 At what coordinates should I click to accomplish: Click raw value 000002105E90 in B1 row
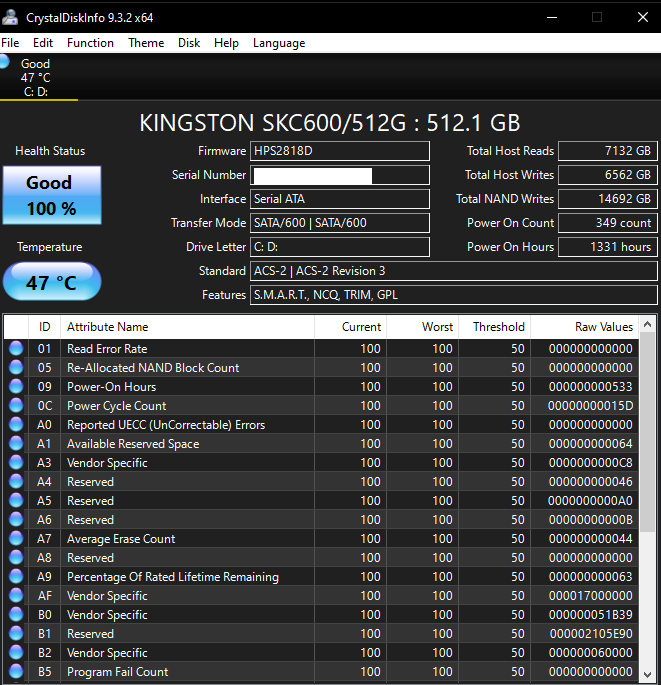pyautogui.click(x=591, y=633)
